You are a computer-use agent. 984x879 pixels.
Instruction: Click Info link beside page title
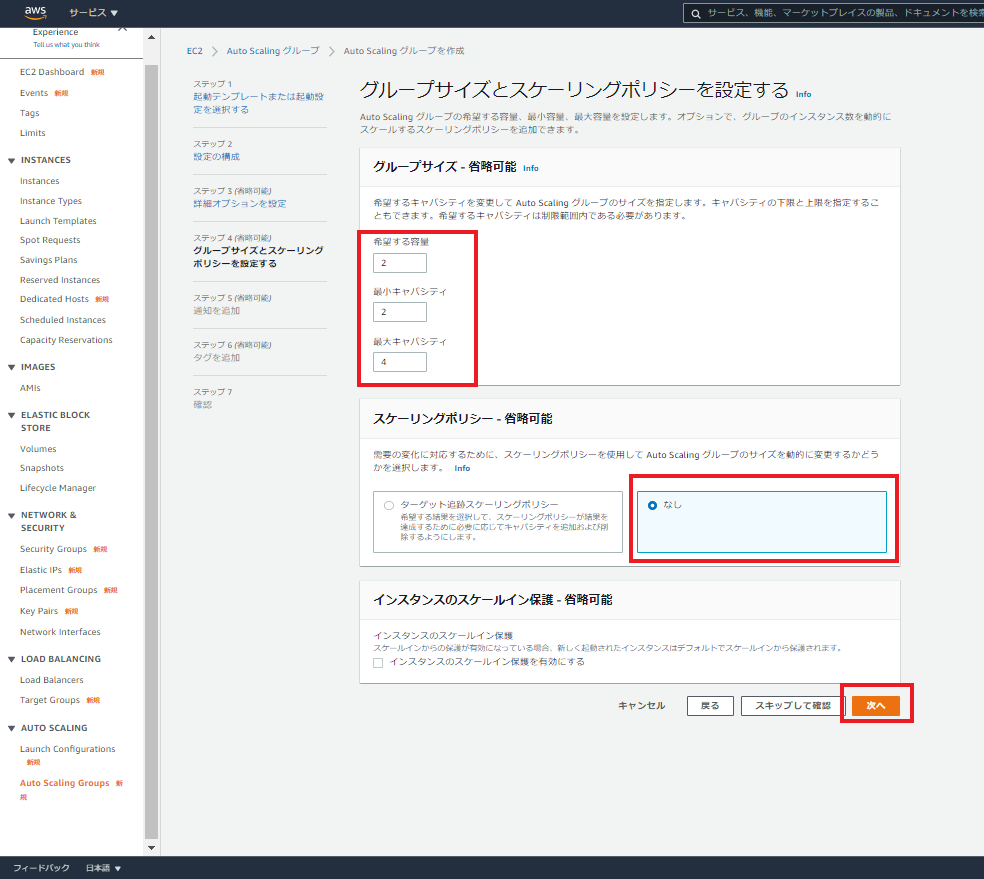[x=803, y=94]
